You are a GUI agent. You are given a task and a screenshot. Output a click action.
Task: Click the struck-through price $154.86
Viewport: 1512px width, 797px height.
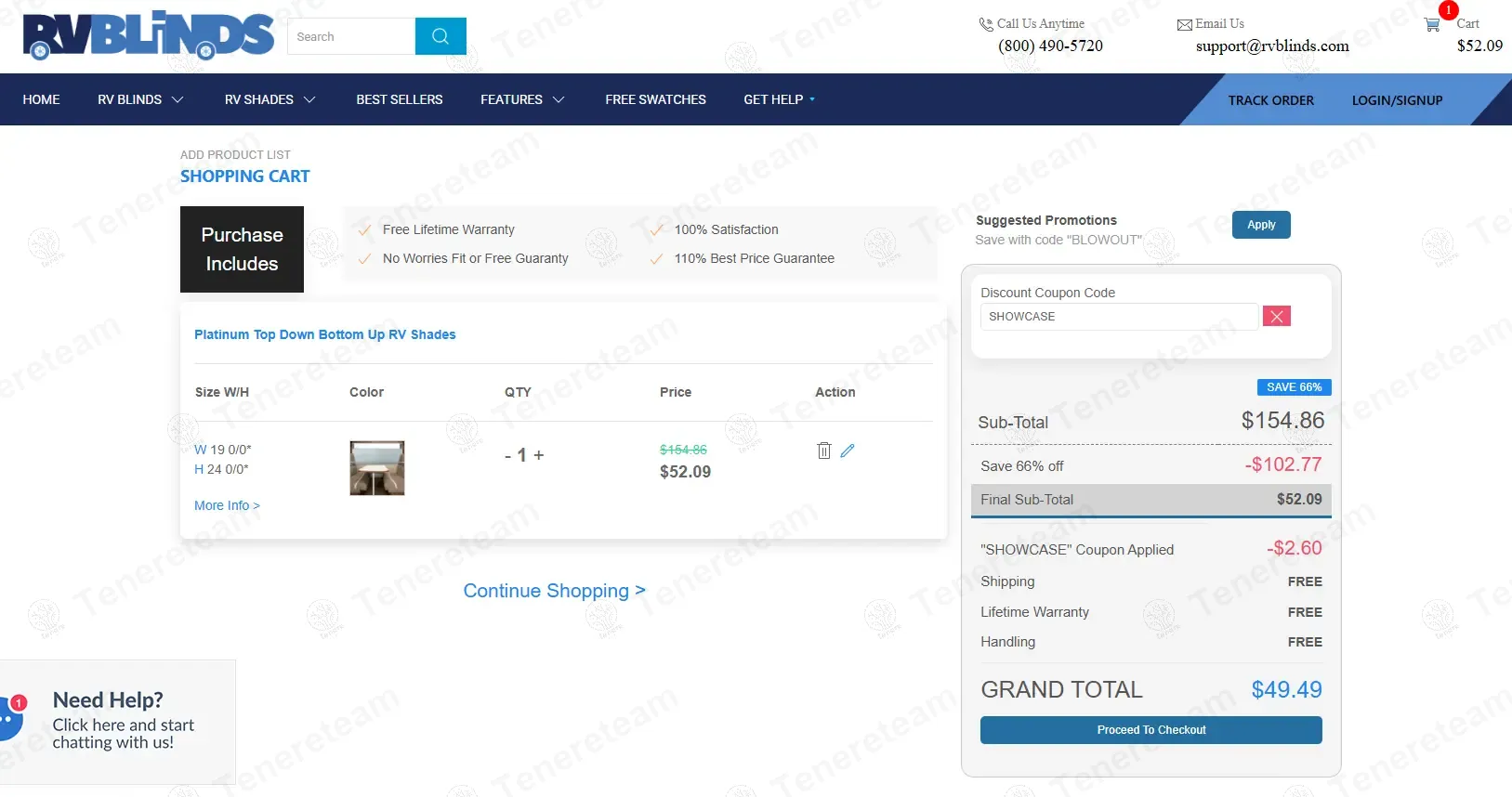683,450
